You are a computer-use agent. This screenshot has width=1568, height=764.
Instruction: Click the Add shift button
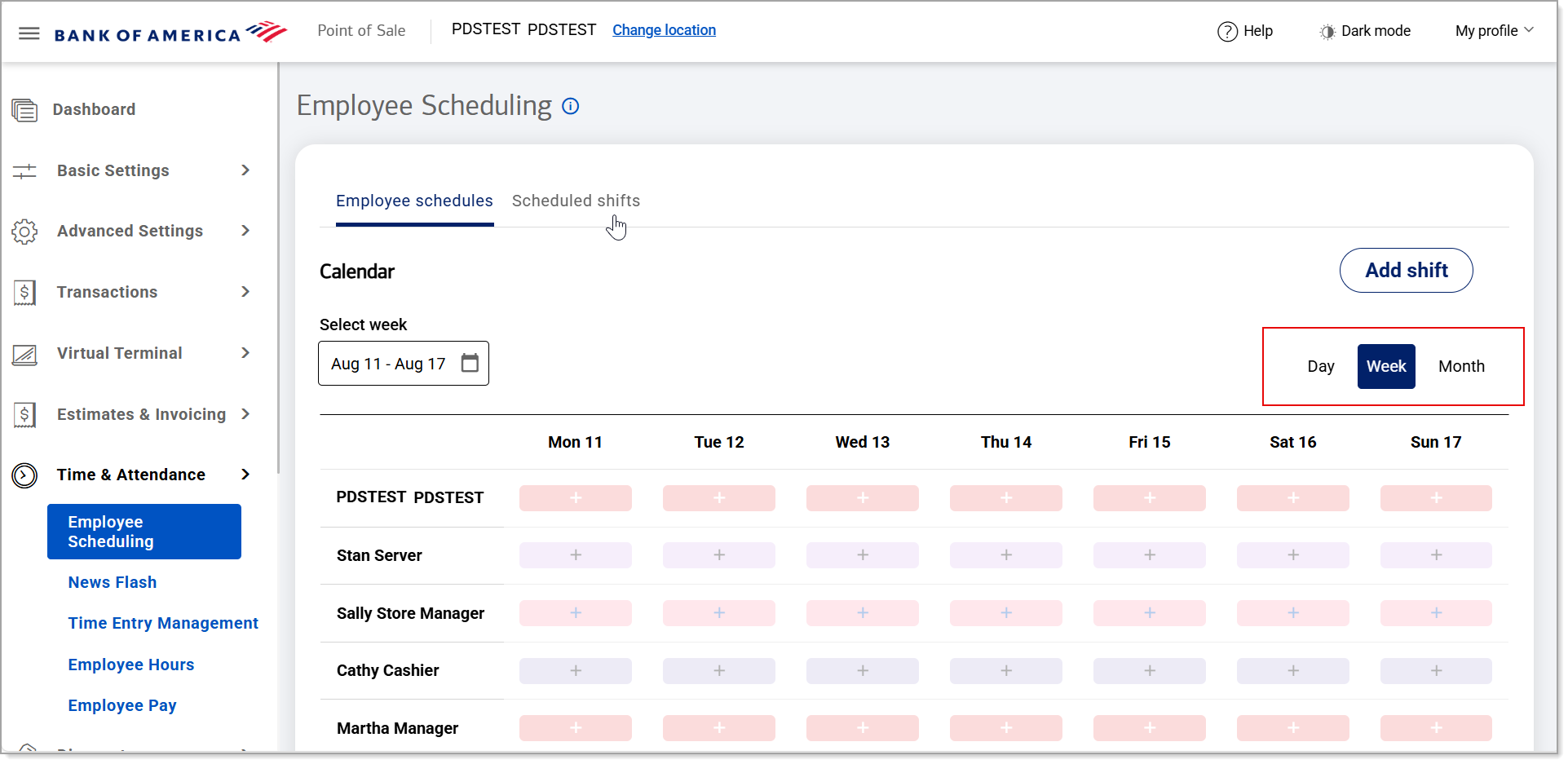(x=1406, y=270)
